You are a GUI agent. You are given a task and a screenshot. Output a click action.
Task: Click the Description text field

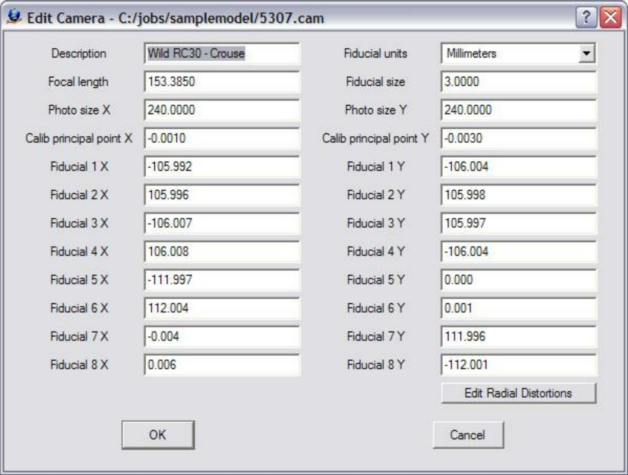[x=222, y=53]
